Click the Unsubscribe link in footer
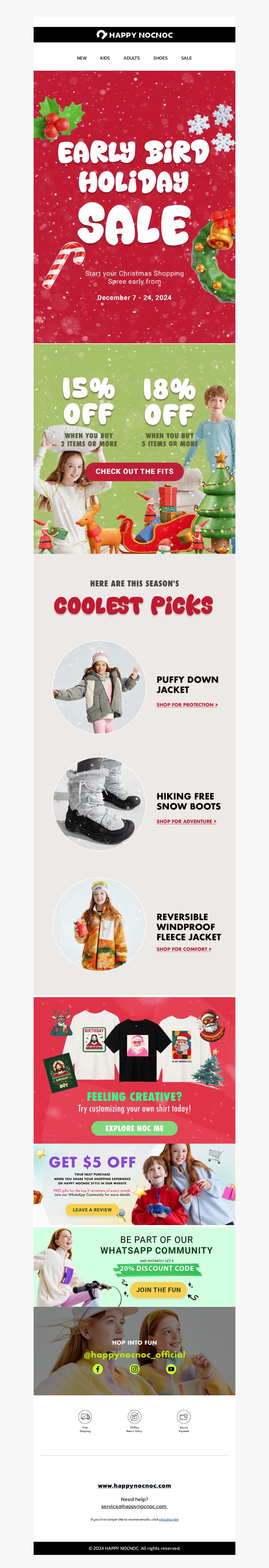 [x=168, y=1519]
